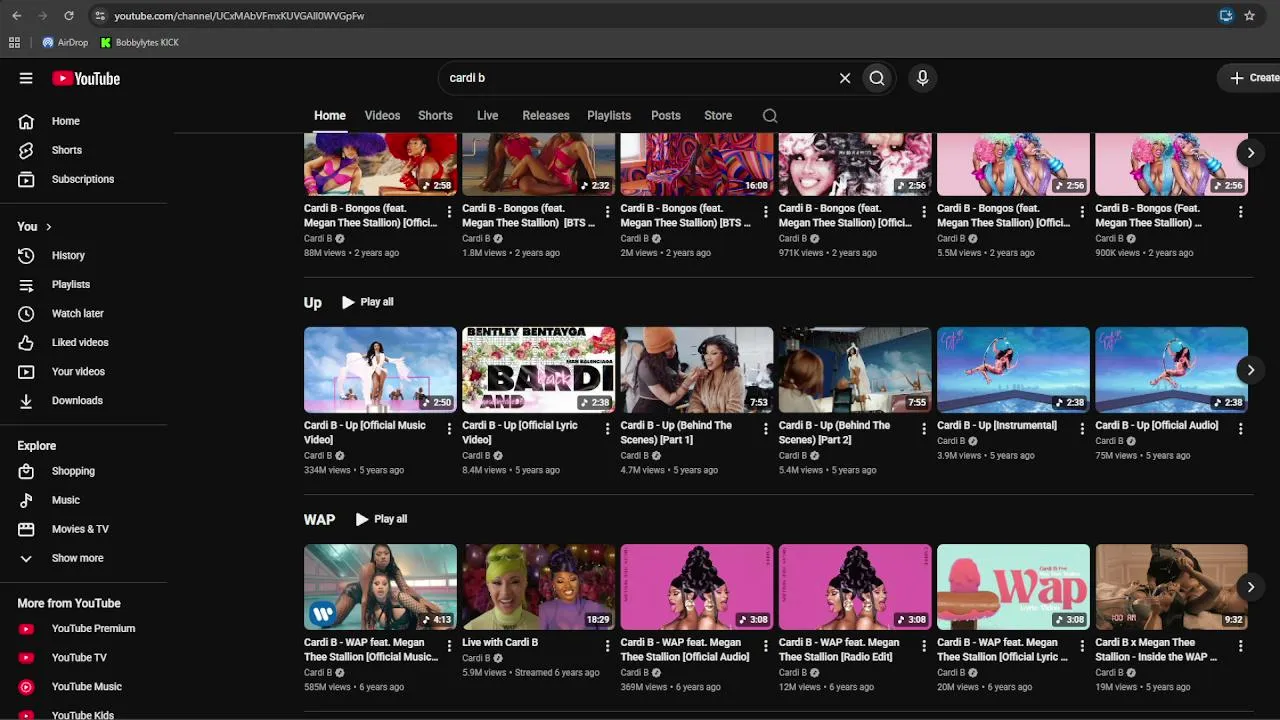Clear the search box with the X

point(845,78)
